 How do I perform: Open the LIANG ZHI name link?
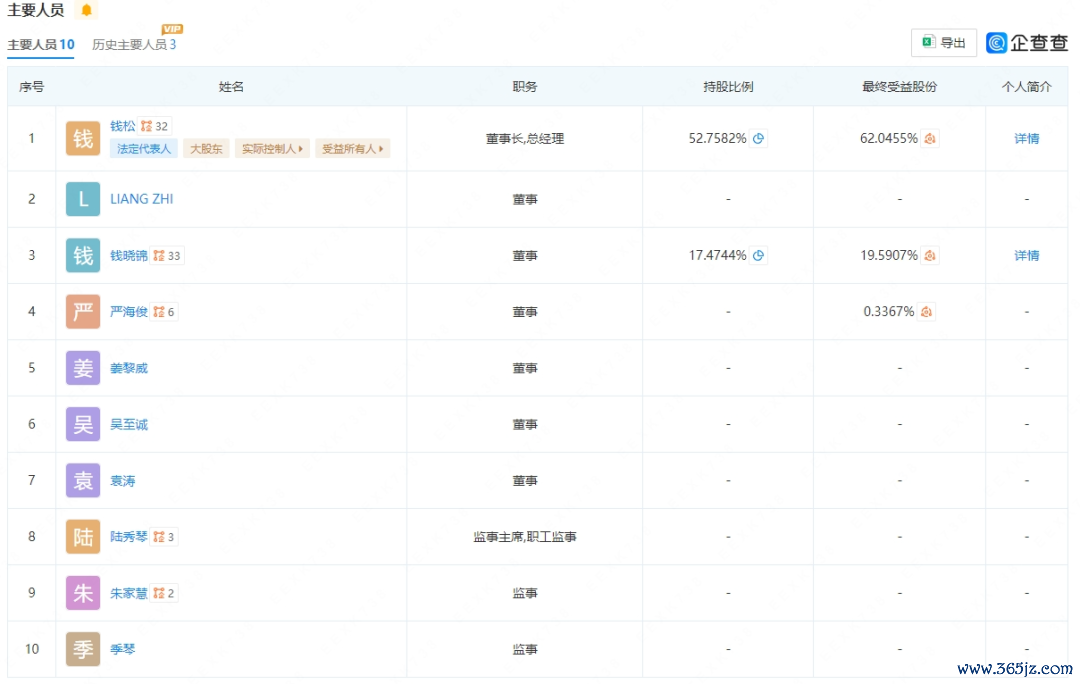pos(141,199)
